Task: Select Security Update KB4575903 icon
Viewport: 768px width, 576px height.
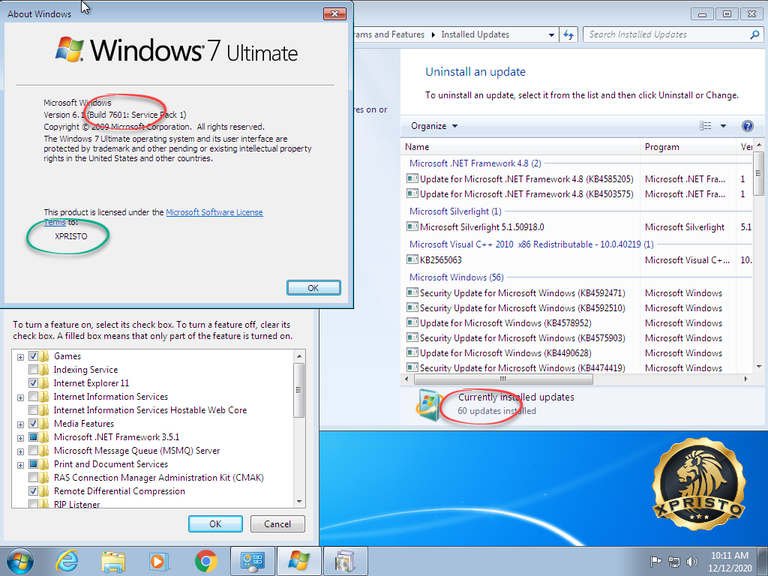Action: click(x=412, y=338)
